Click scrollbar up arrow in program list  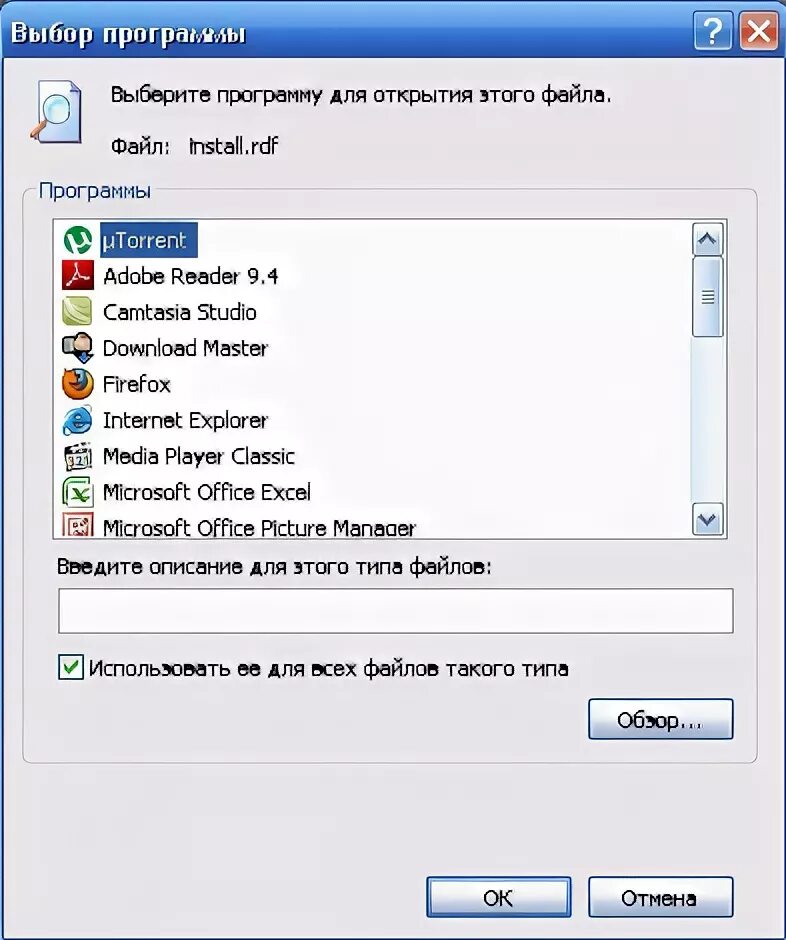click(x=707, y=240)
